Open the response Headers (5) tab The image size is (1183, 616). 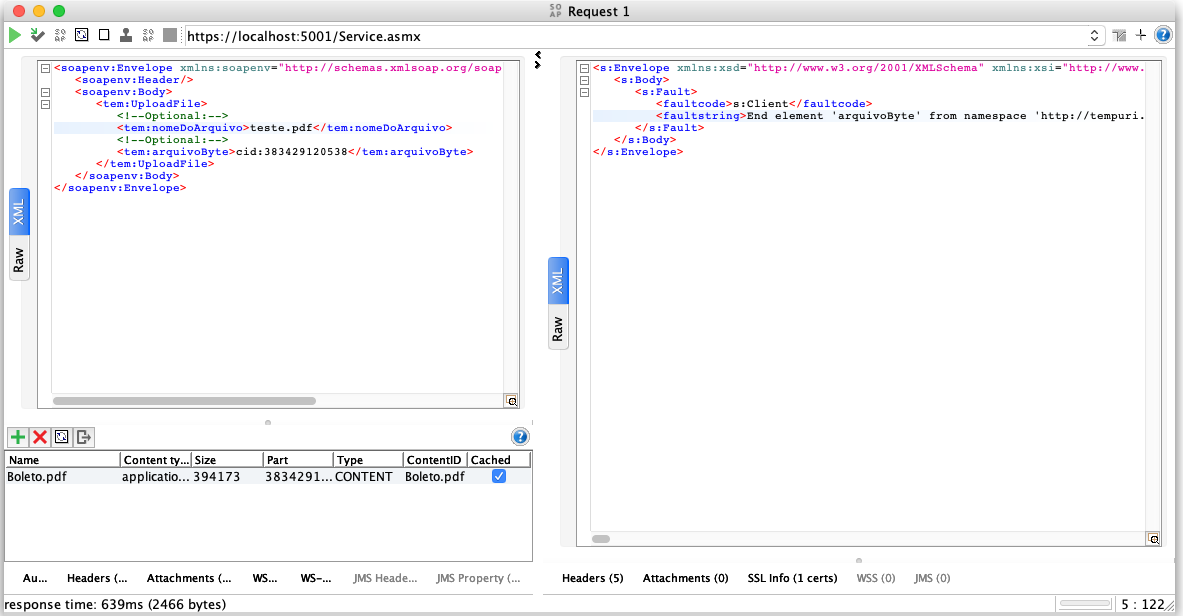[x=592, y=578]
